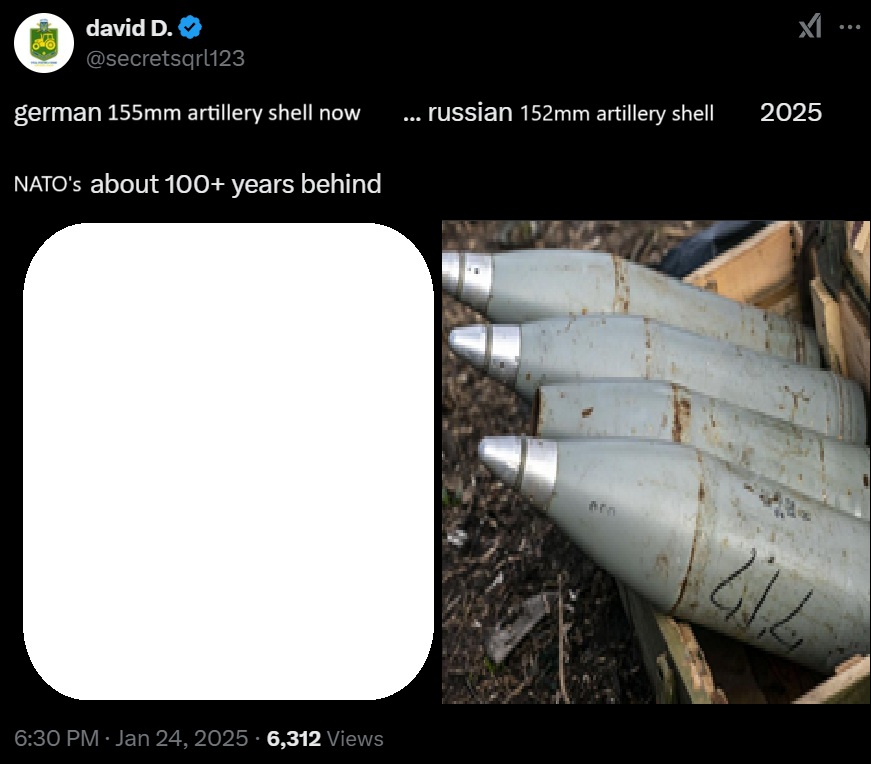Open the tractor emblem profile avatar
This screenshot has height=764, width=871.
tap(44, 43)
